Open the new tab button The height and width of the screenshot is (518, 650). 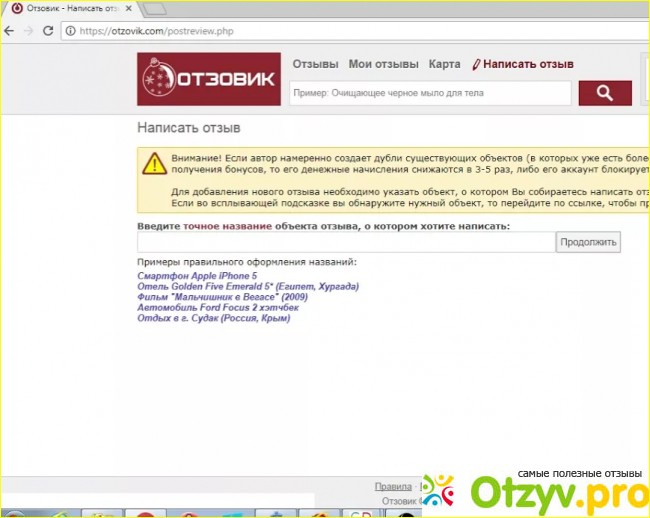coord(155,9)
